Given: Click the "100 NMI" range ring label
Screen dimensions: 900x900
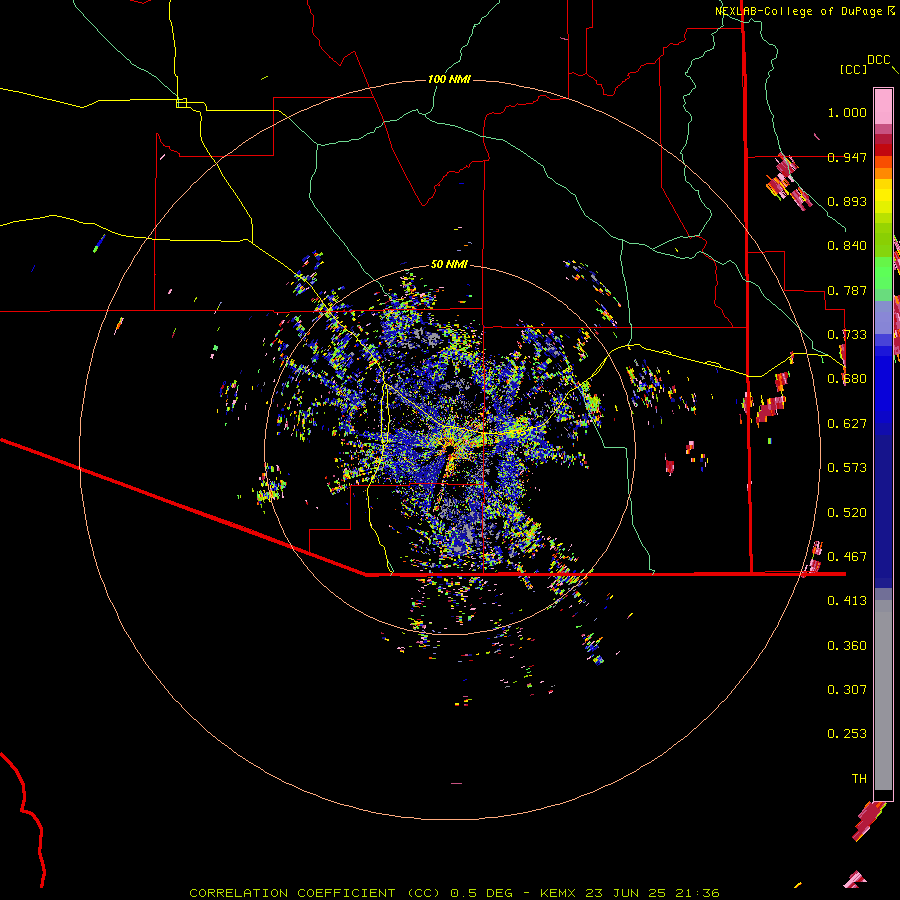Looking at the screenshot, I should (x=449, y=79).
